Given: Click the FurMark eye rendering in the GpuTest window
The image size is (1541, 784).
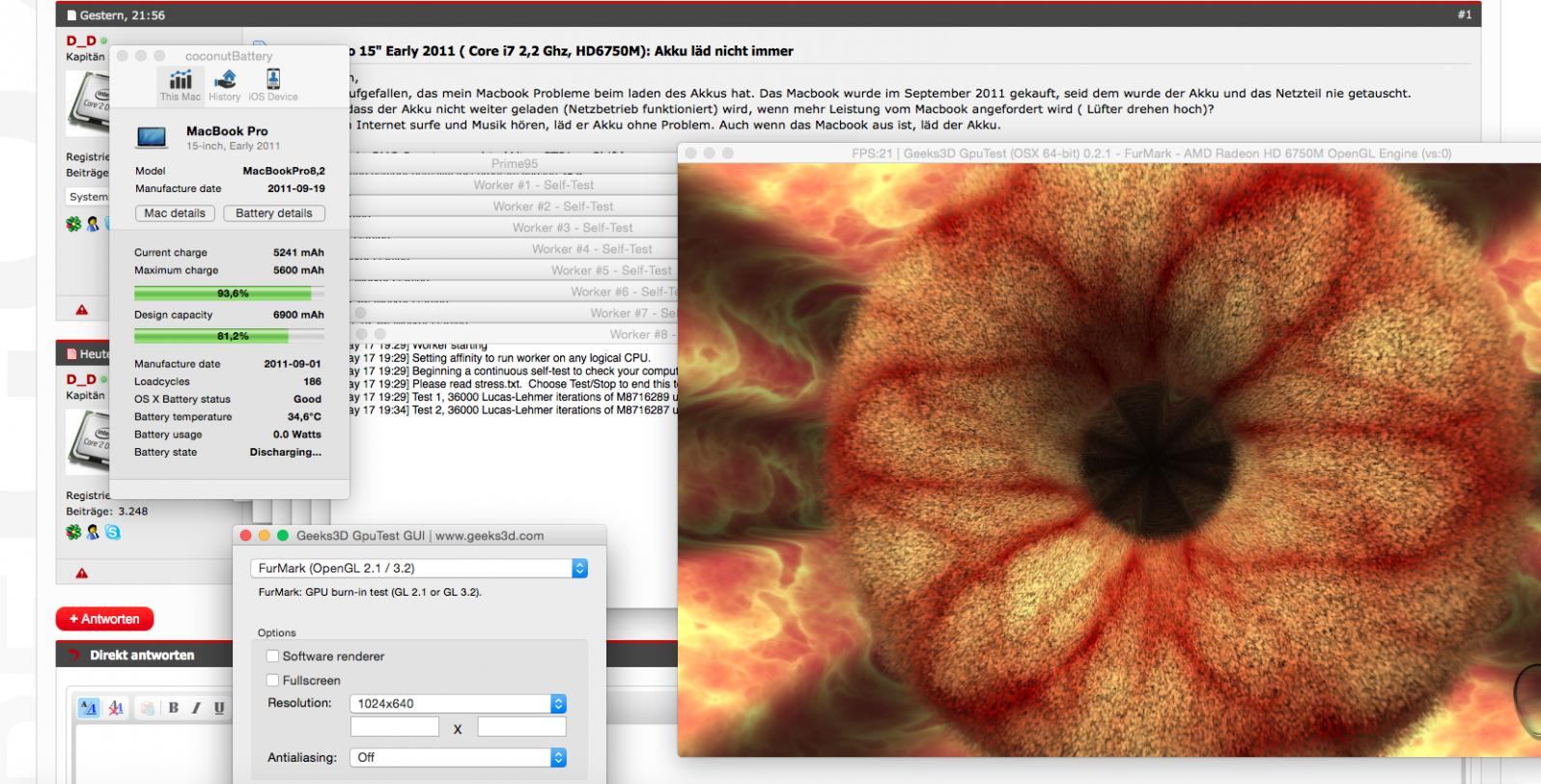Looking at the screenshot, I should click(x=1109, y=460).
